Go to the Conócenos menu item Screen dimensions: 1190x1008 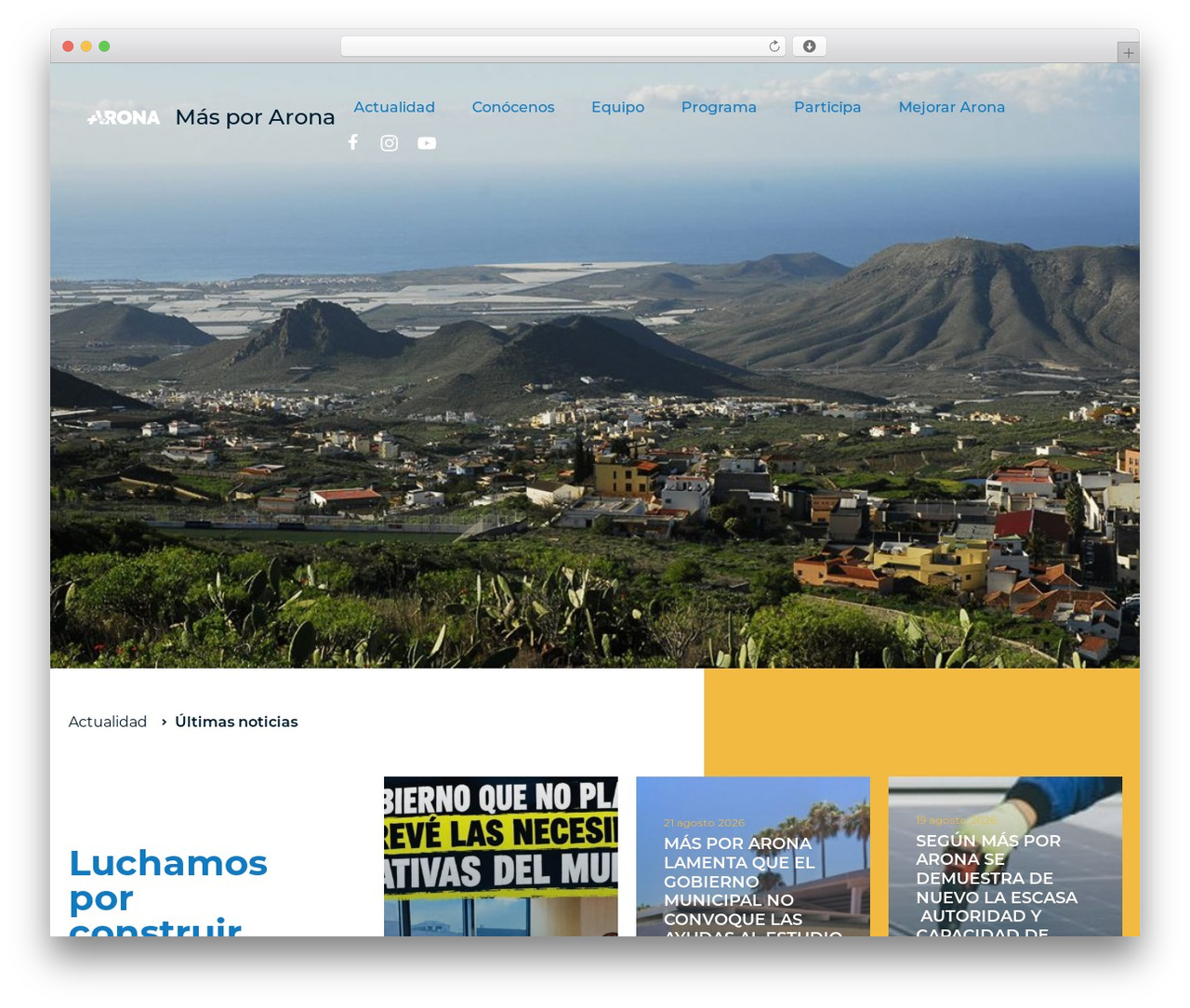[513, 107]
